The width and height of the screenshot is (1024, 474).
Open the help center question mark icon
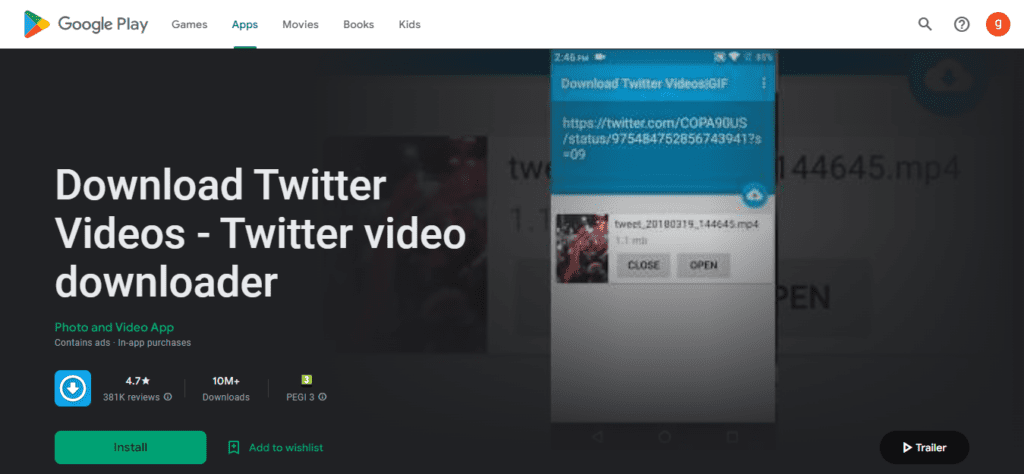961,24
